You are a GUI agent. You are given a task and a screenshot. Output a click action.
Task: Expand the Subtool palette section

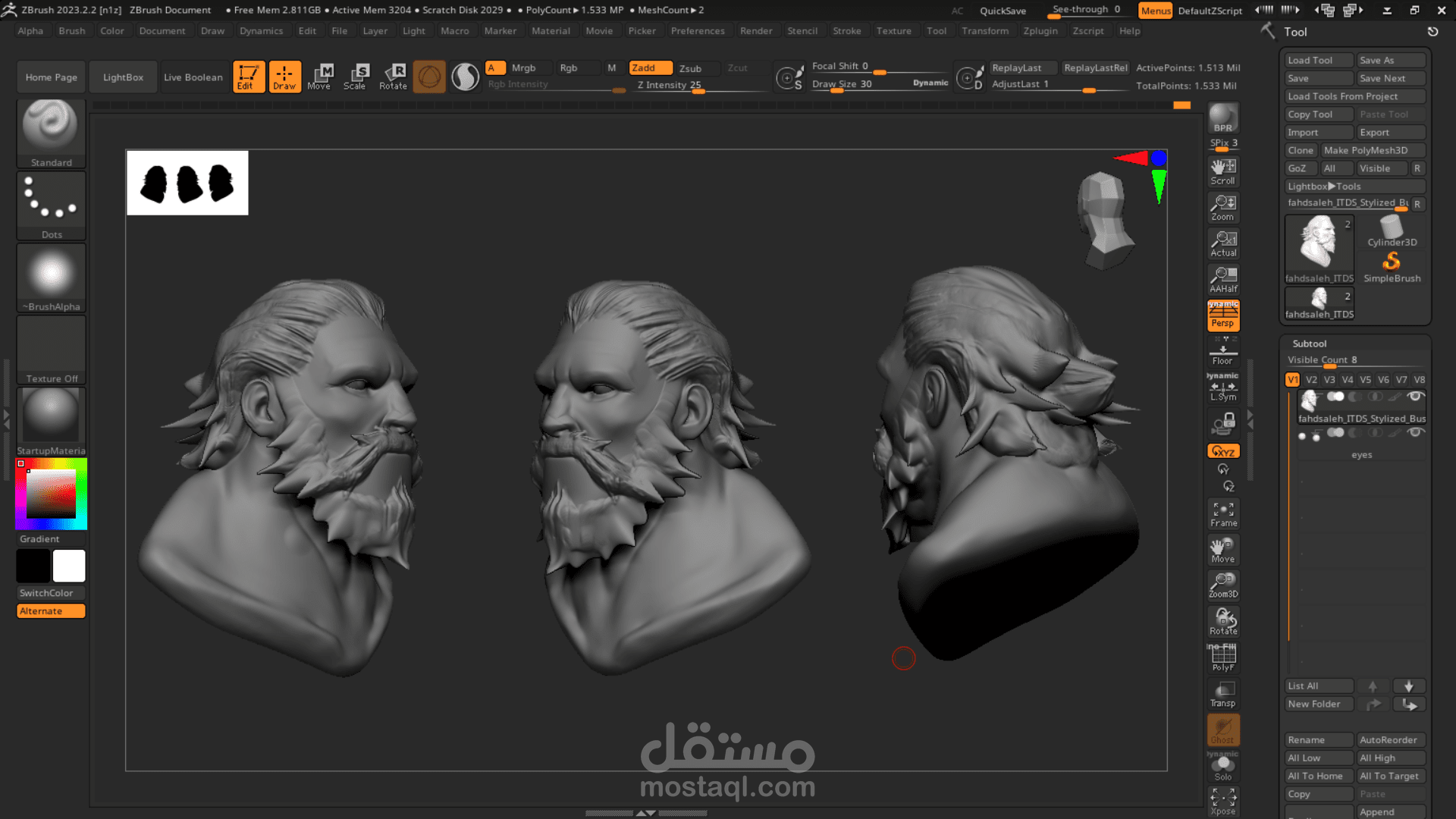pos(1310,344)
